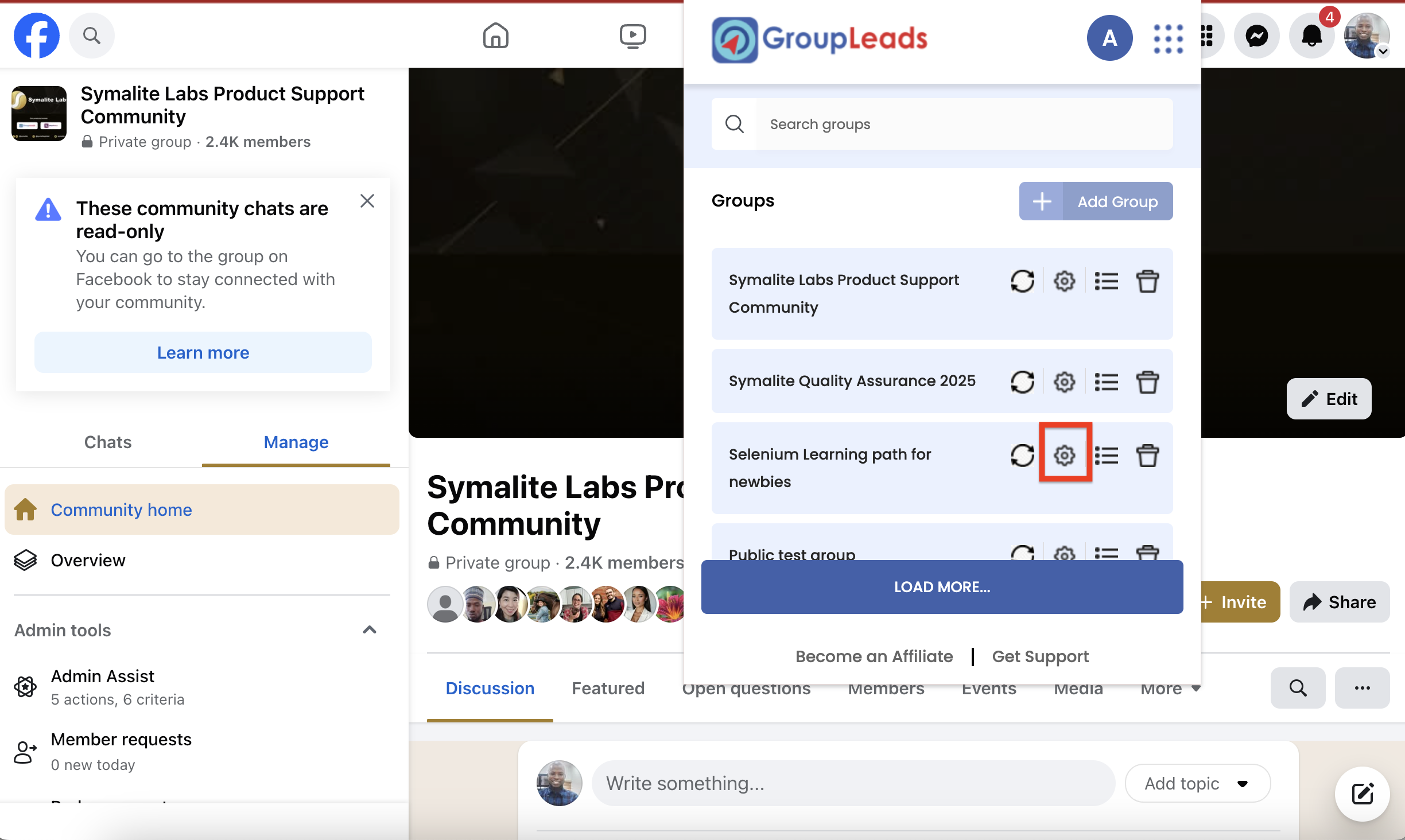Open the Get Support link

coord(1040,656)
